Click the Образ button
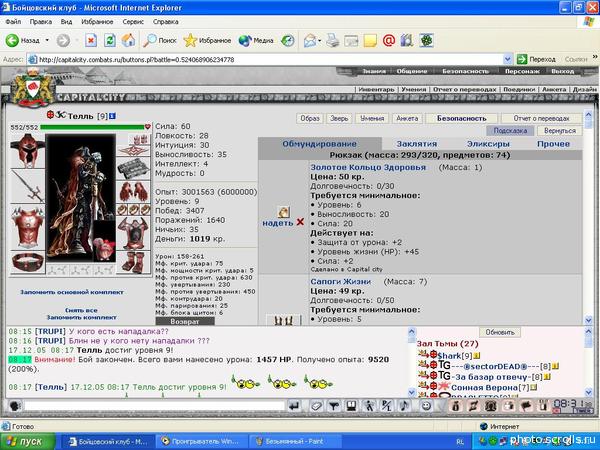The width and height of the screenshot is (600, 450). [x=310, y=118]
